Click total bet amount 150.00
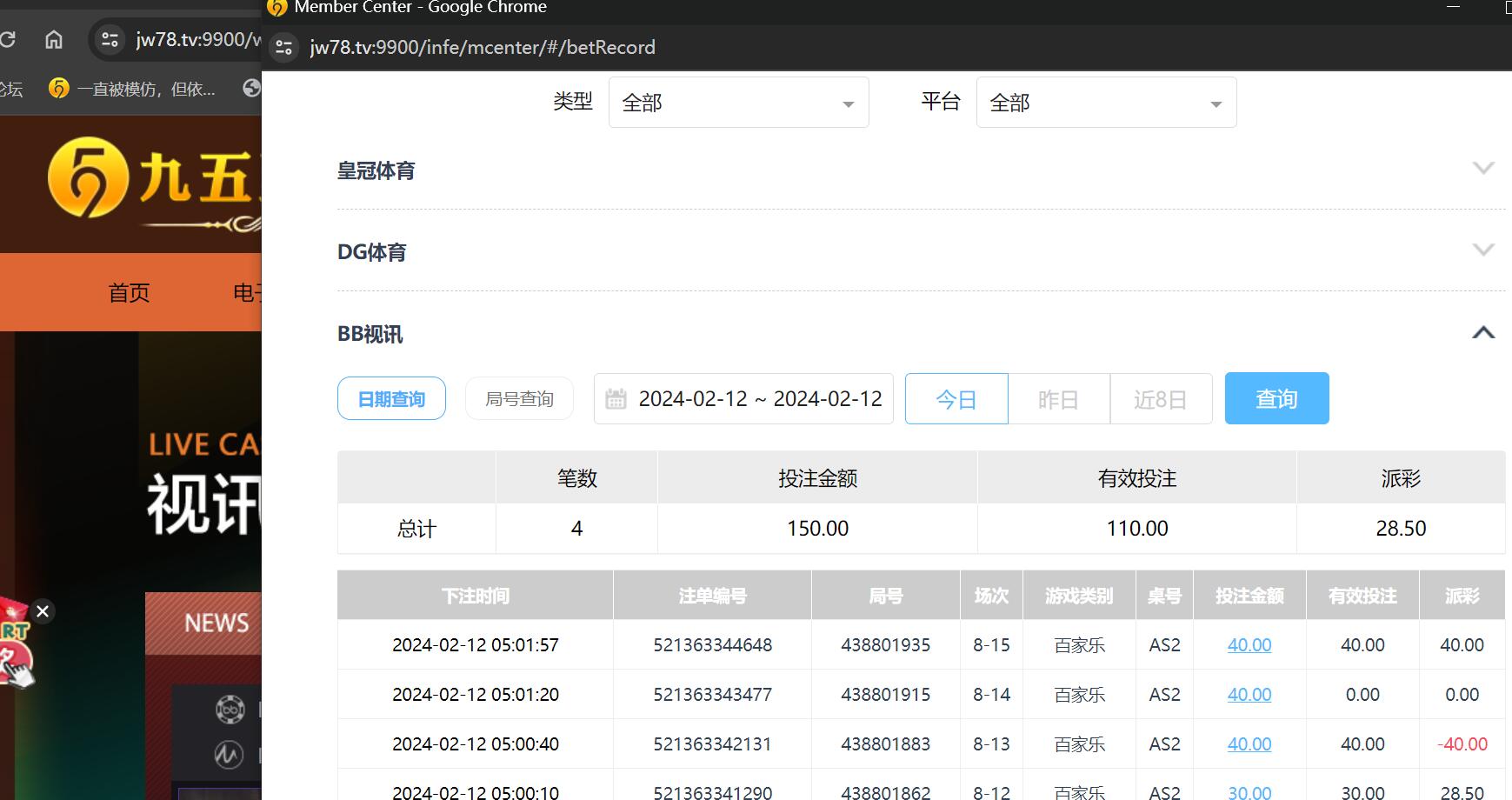The image size is (1512, 800). [817, 529]
